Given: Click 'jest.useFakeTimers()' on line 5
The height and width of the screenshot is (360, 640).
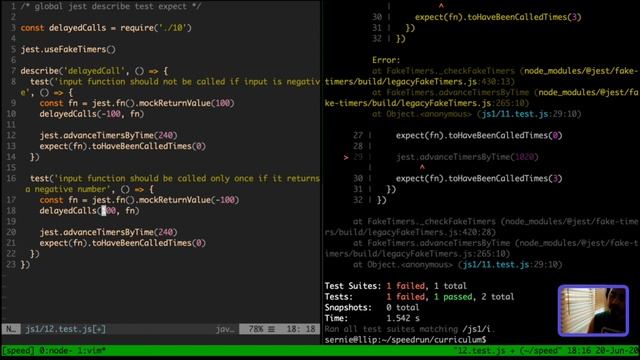Looking at the screenshot, I should (x=68, y=49).
